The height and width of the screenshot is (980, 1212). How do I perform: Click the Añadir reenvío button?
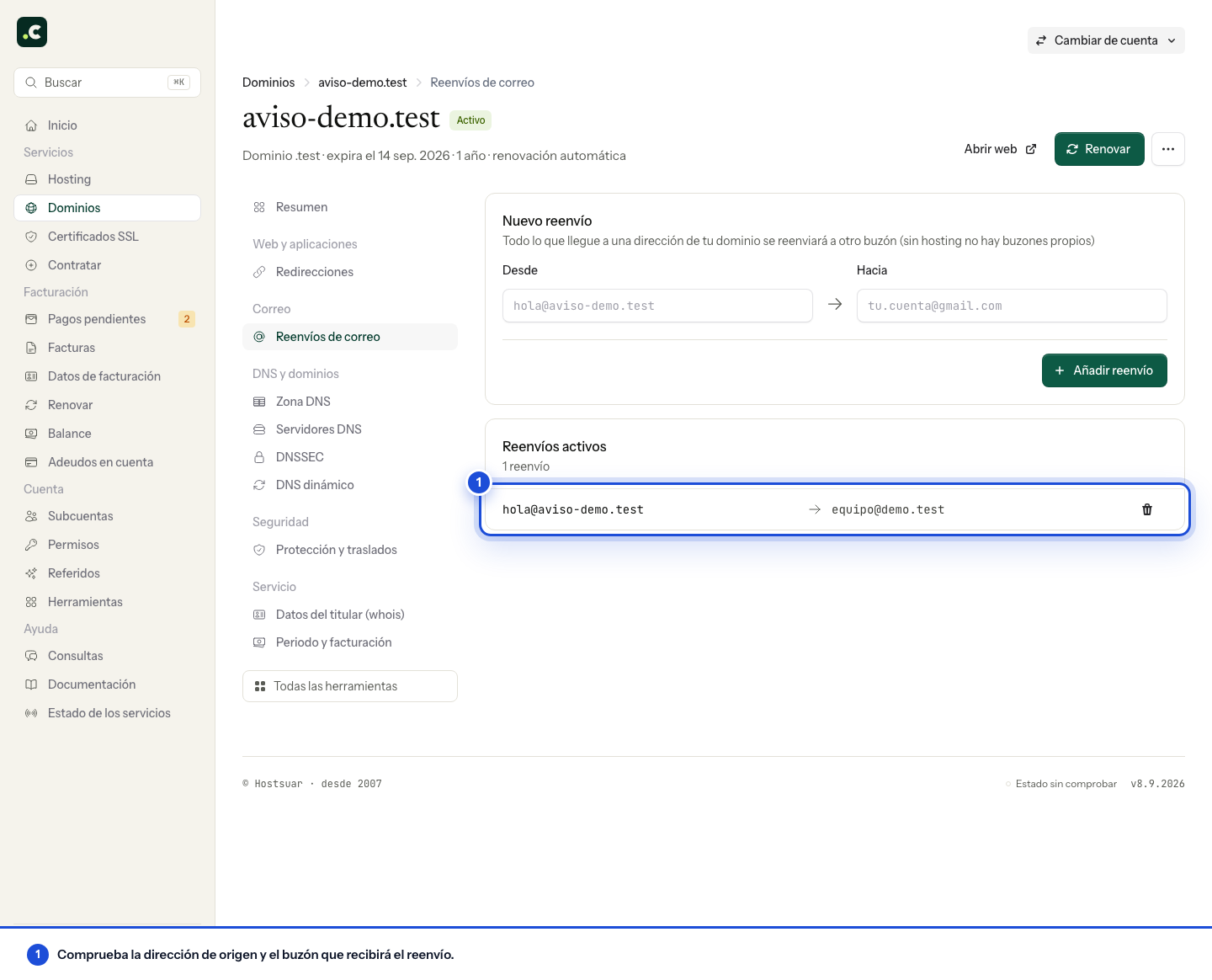[x=1104, y=370]
